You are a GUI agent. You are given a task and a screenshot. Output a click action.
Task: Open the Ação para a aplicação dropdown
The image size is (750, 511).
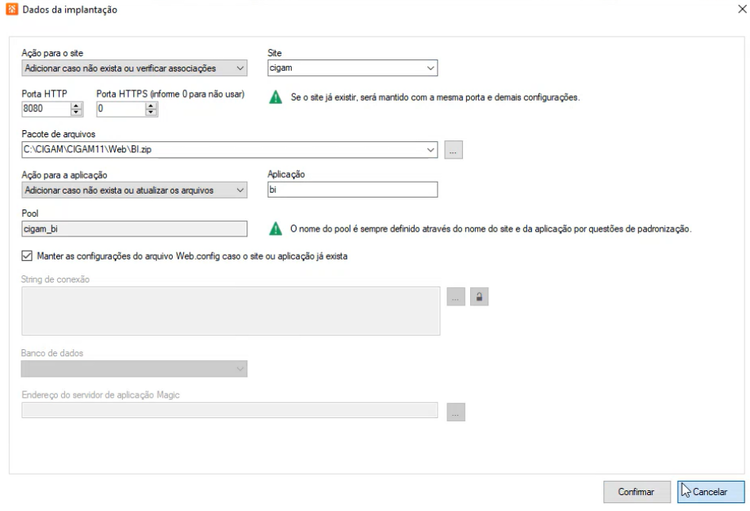click(134, 190)
